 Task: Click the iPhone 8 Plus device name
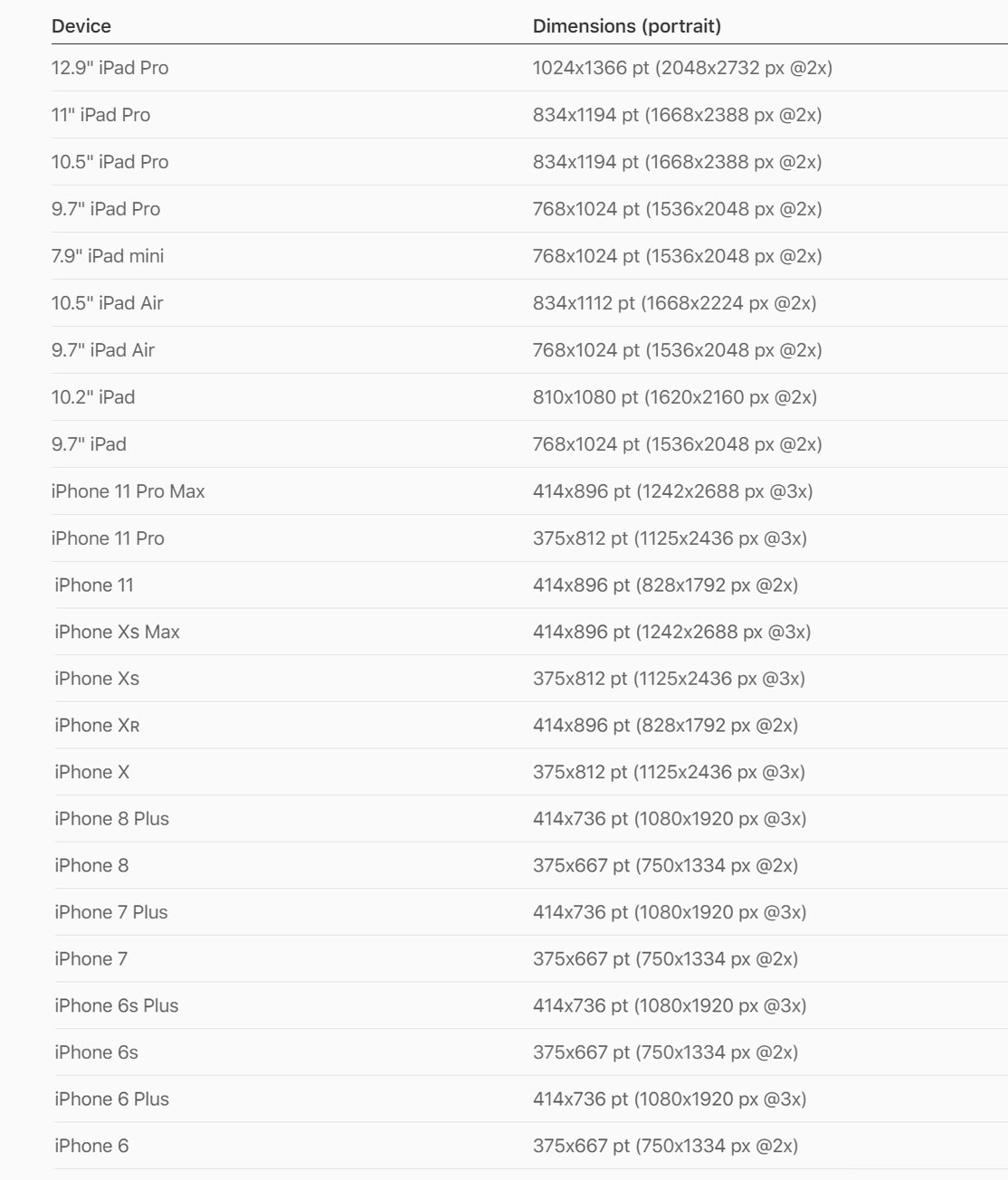[111, 819]
